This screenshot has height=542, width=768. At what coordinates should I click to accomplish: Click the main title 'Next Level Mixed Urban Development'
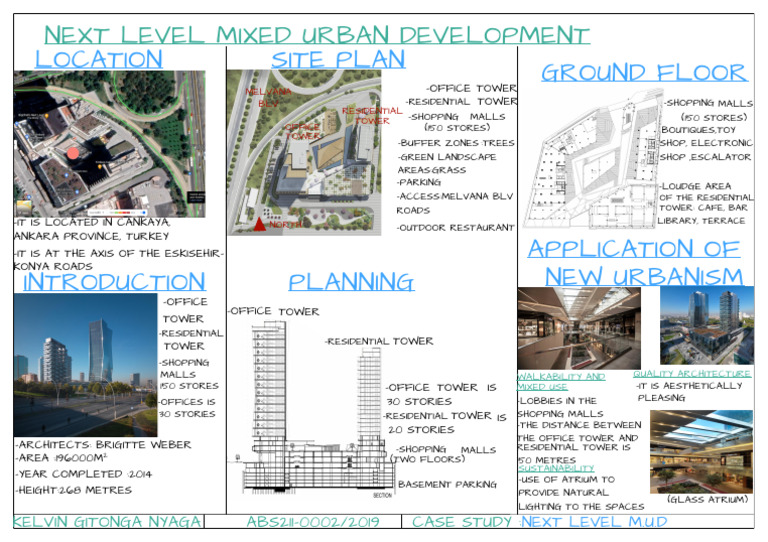316,35
